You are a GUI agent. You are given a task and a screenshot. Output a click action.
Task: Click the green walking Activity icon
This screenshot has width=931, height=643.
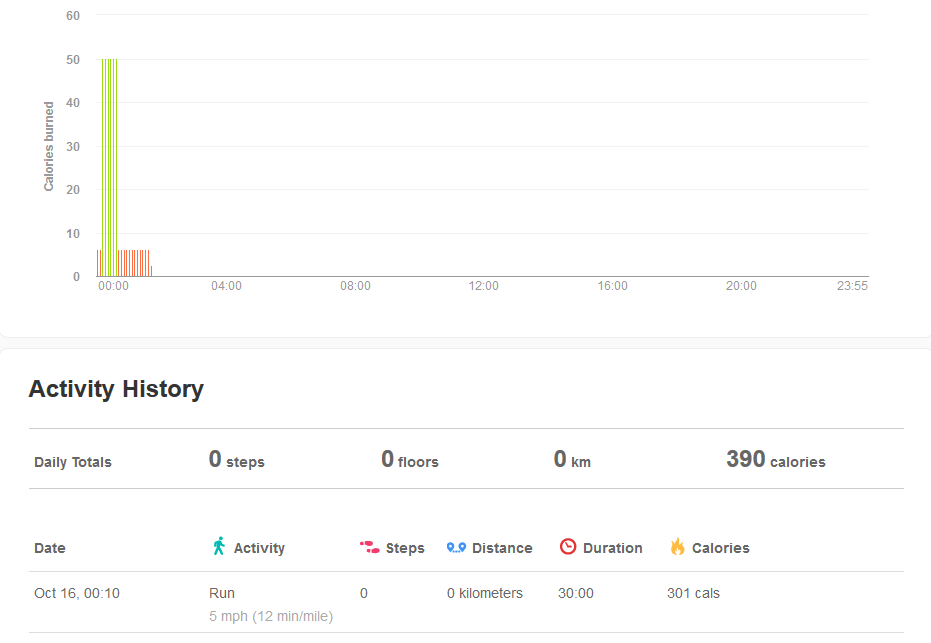tap(219, 546)
